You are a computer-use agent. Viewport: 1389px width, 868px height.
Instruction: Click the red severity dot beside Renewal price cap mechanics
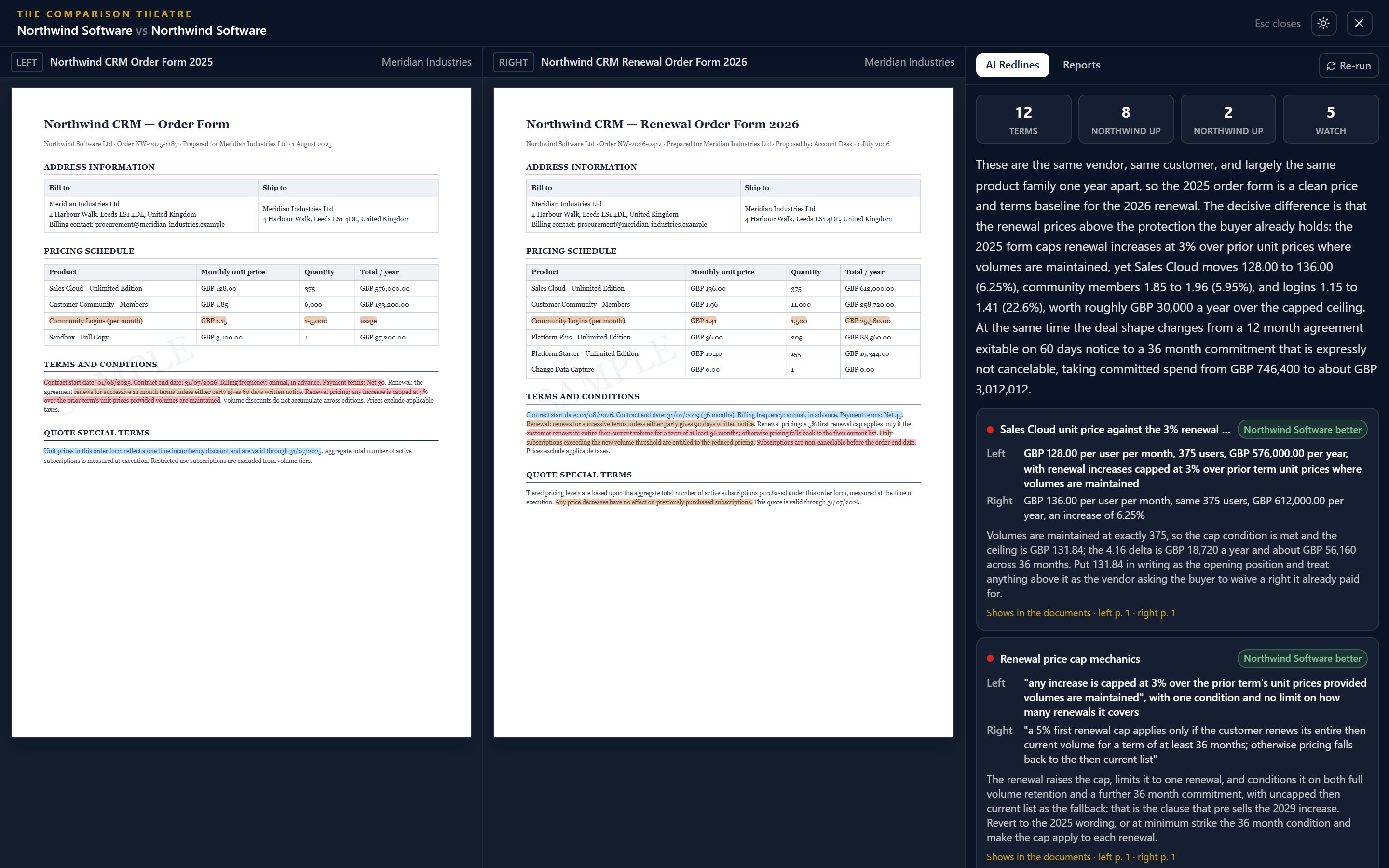point(990,658)
